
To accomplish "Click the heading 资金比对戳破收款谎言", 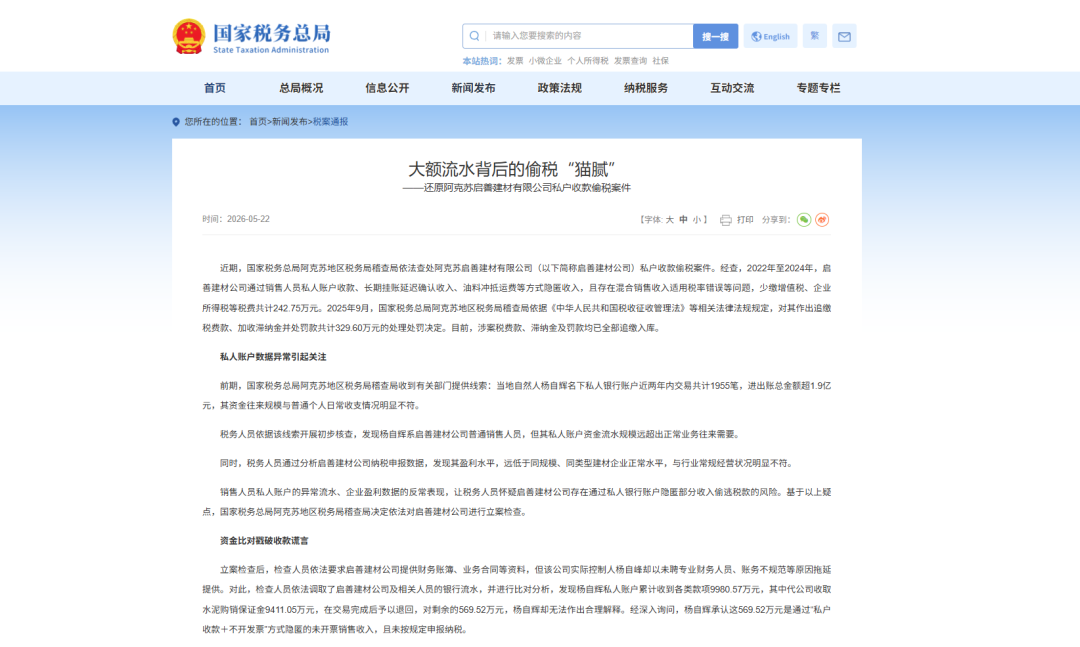I will pyautogui.click(x=264, y=541).
